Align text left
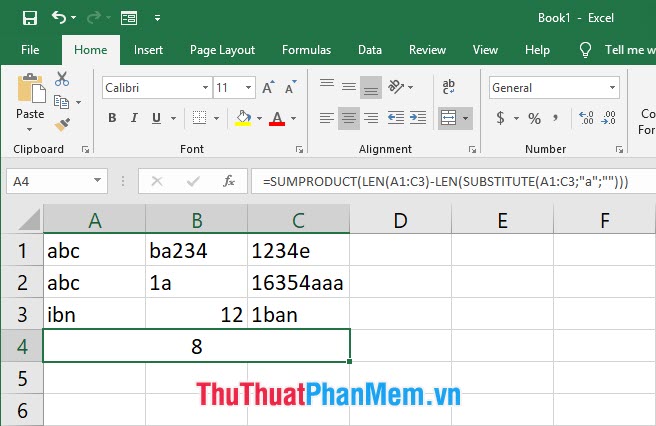Screen dimensions: 656x426 pyautogui.click(x=327, y=118)
